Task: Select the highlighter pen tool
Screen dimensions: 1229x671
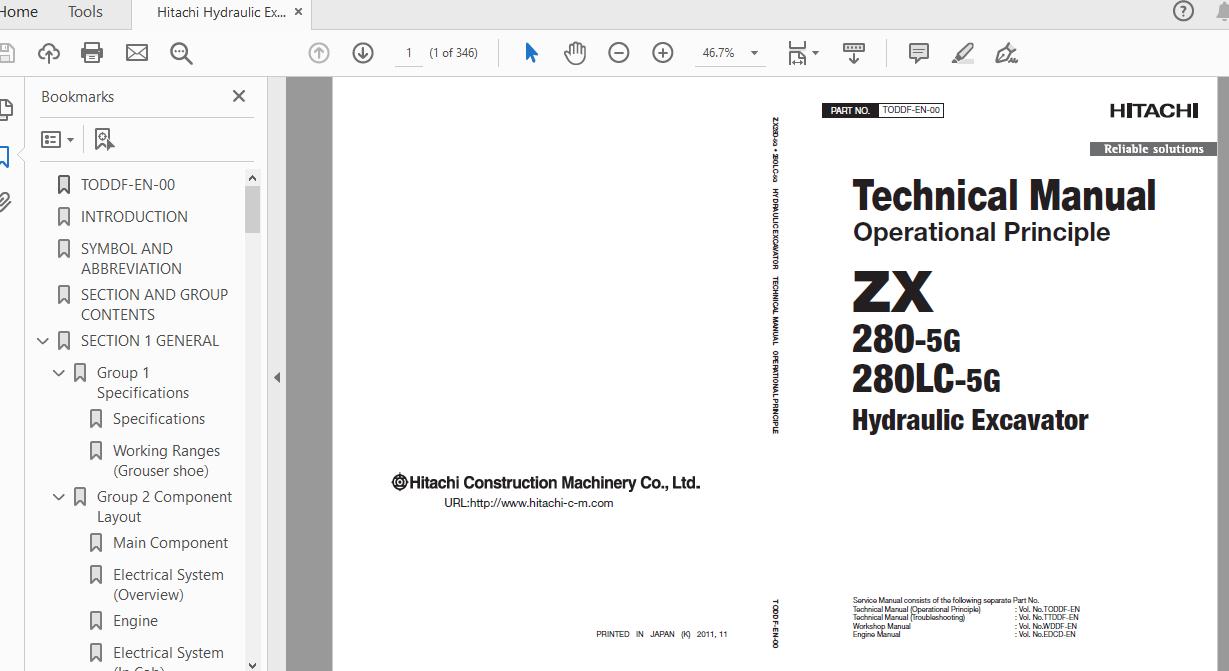Action: (962, 53)
